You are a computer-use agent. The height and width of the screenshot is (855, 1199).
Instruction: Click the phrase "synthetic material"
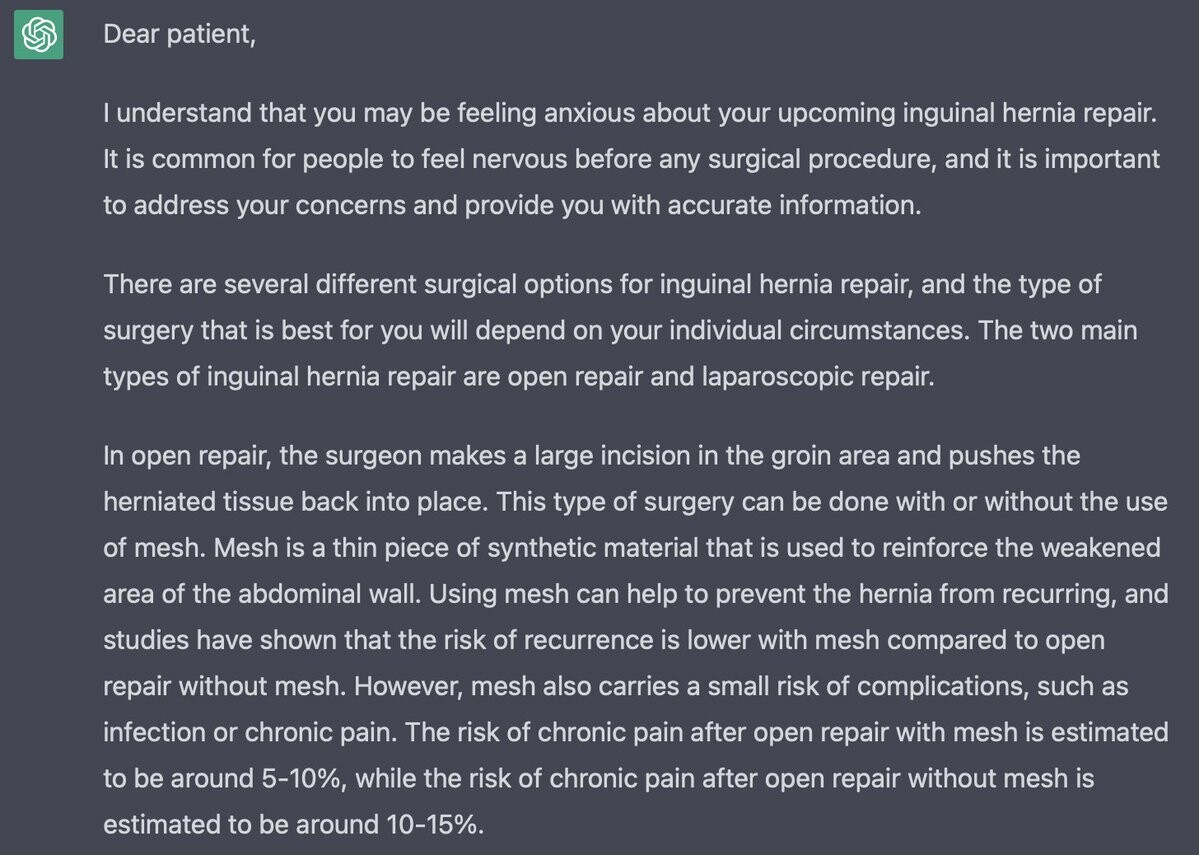click(x=593, y=548)
